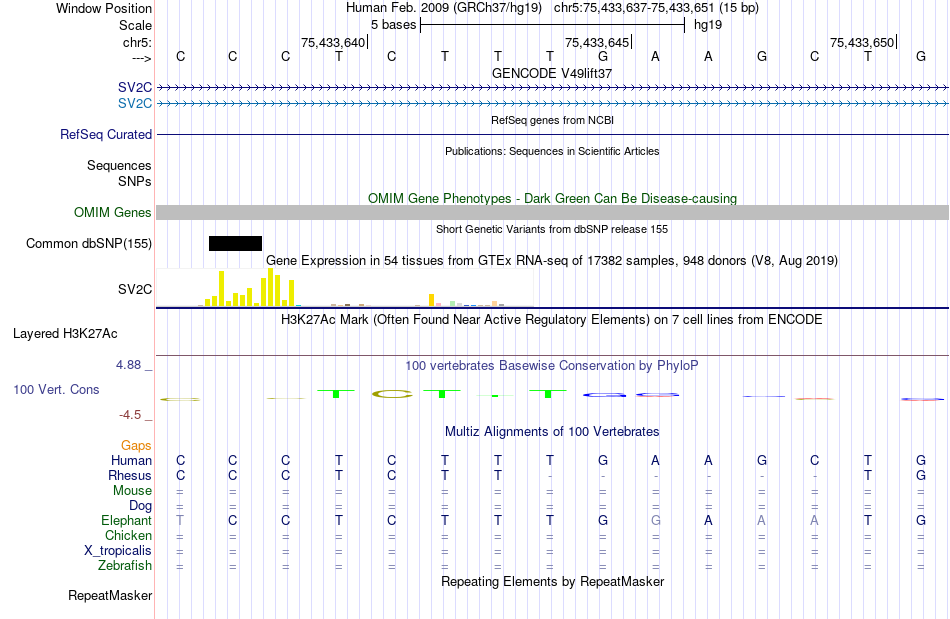Click the Chicken species label
The height and width of the screenshot is (619, 950).
[x=128, y=535]
